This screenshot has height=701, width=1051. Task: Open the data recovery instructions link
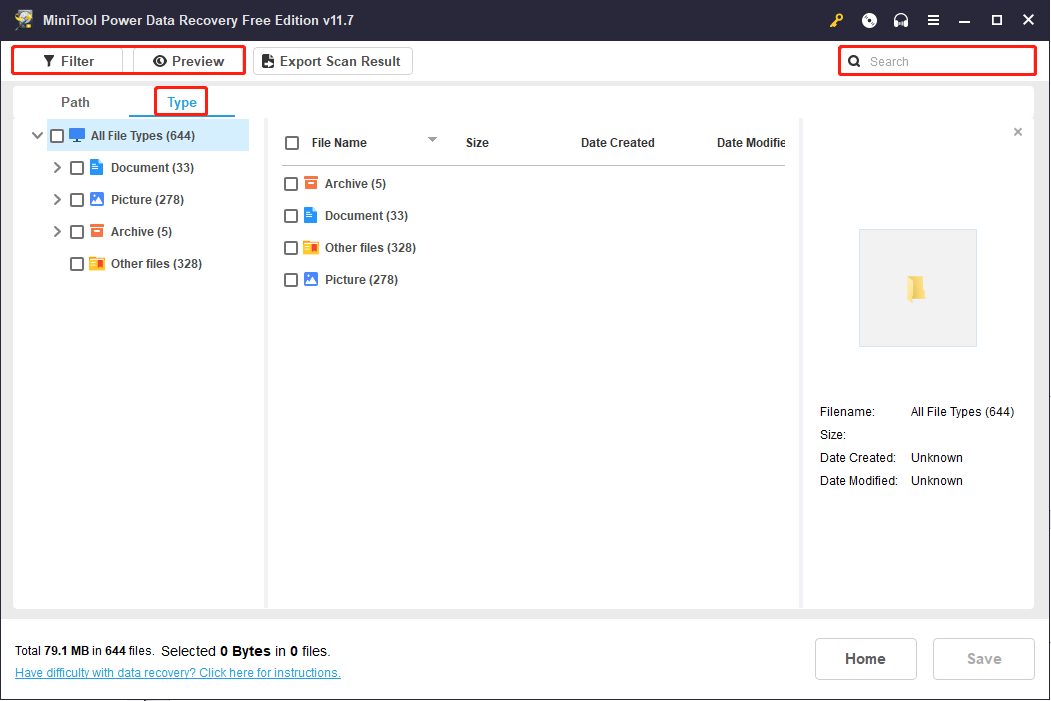tap(177, 672)
